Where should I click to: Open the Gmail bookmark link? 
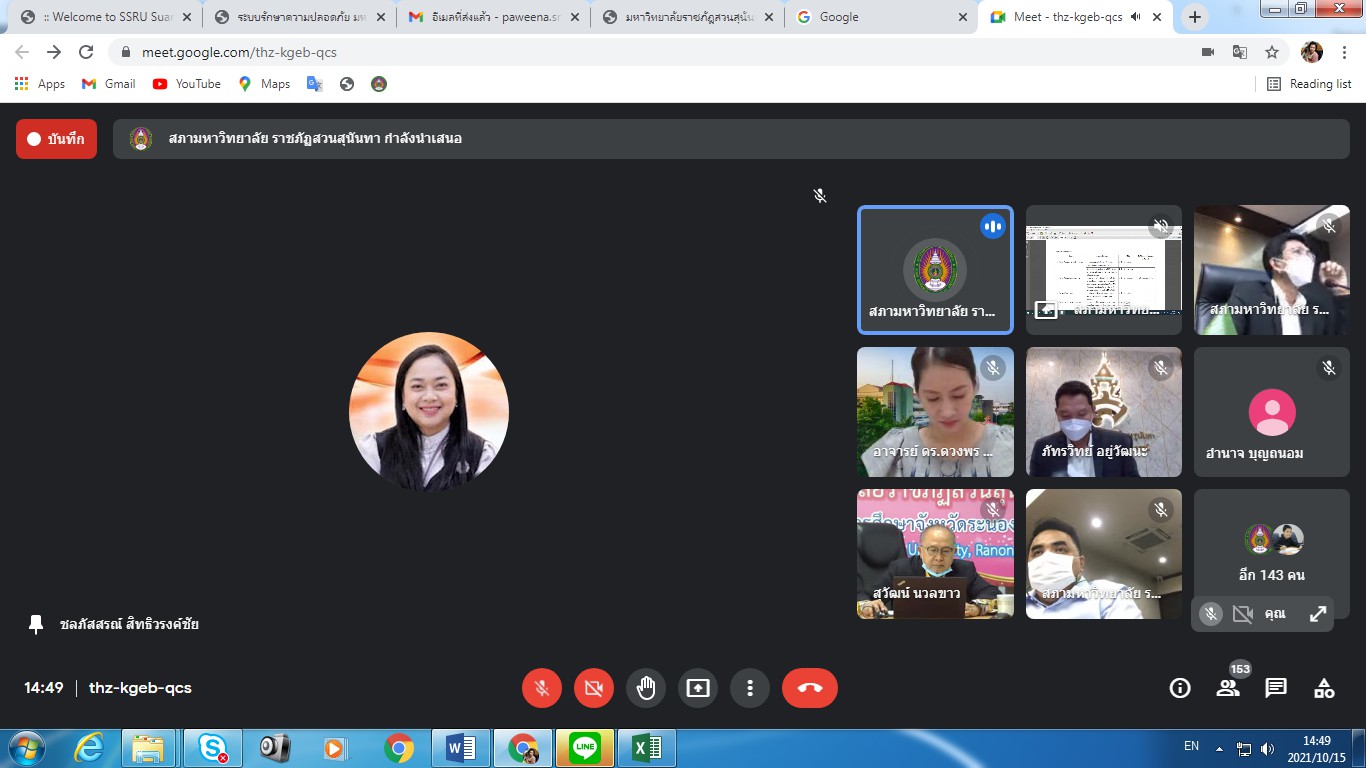(108, 84)
